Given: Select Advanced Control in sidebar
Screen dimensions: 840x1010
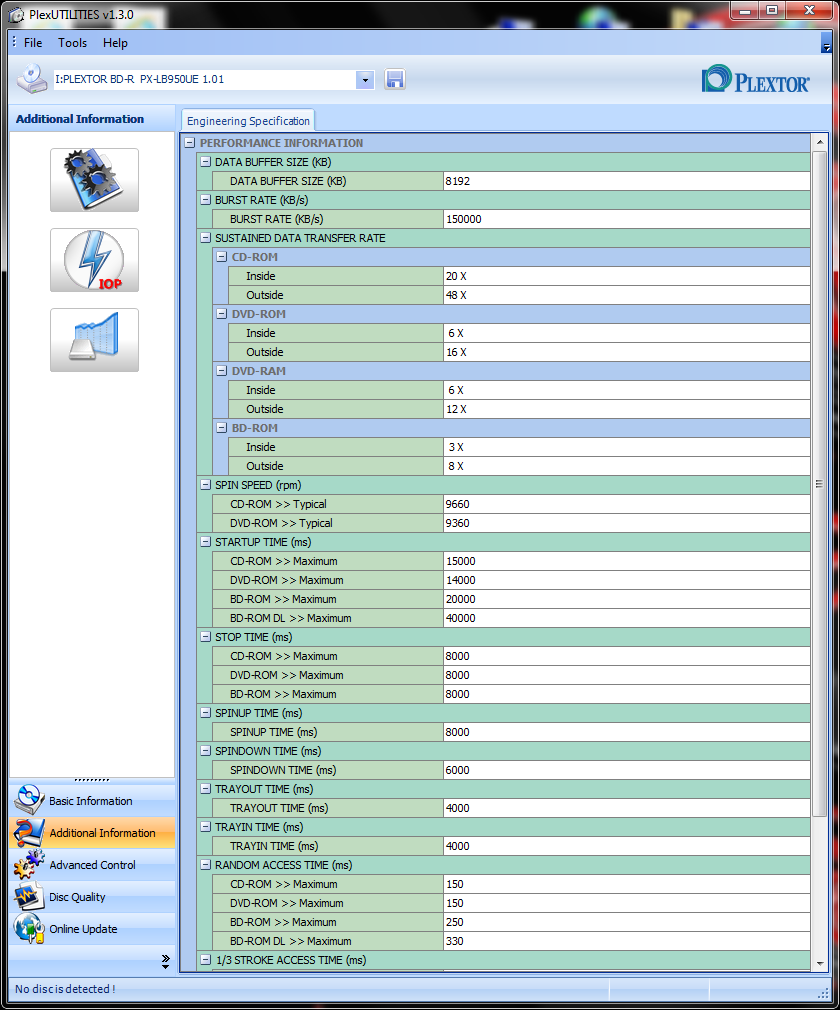Looking at the screenshot, I should 92,865.
